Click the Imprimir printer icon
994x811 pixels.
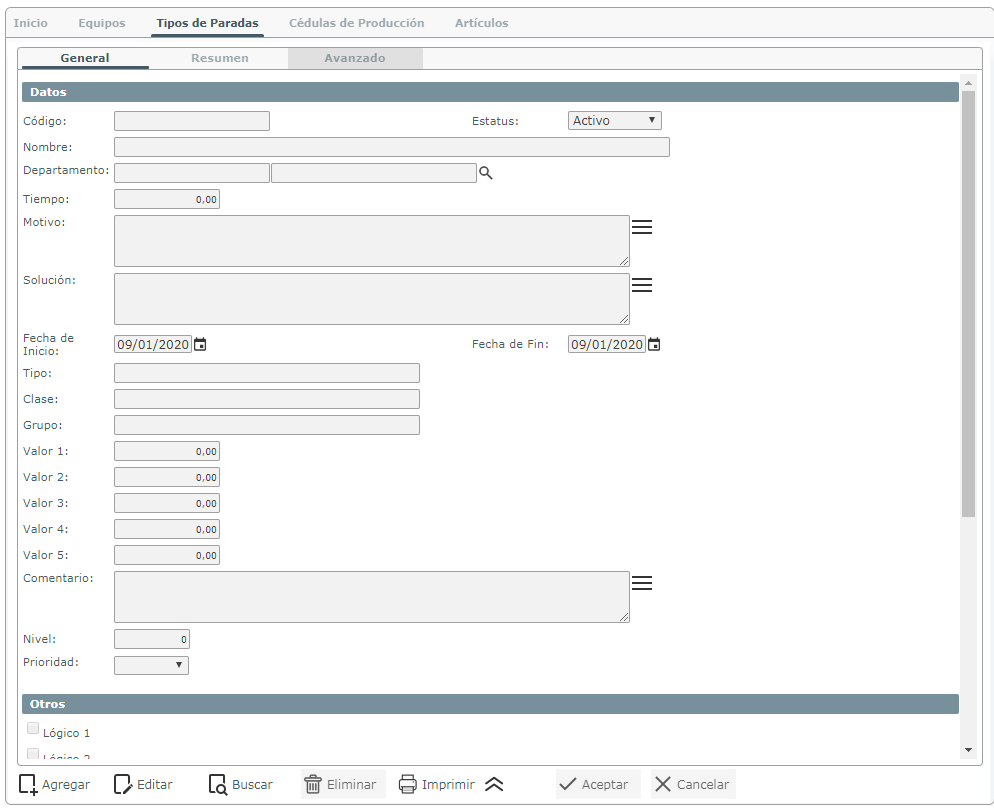click(x=408, y=785)
